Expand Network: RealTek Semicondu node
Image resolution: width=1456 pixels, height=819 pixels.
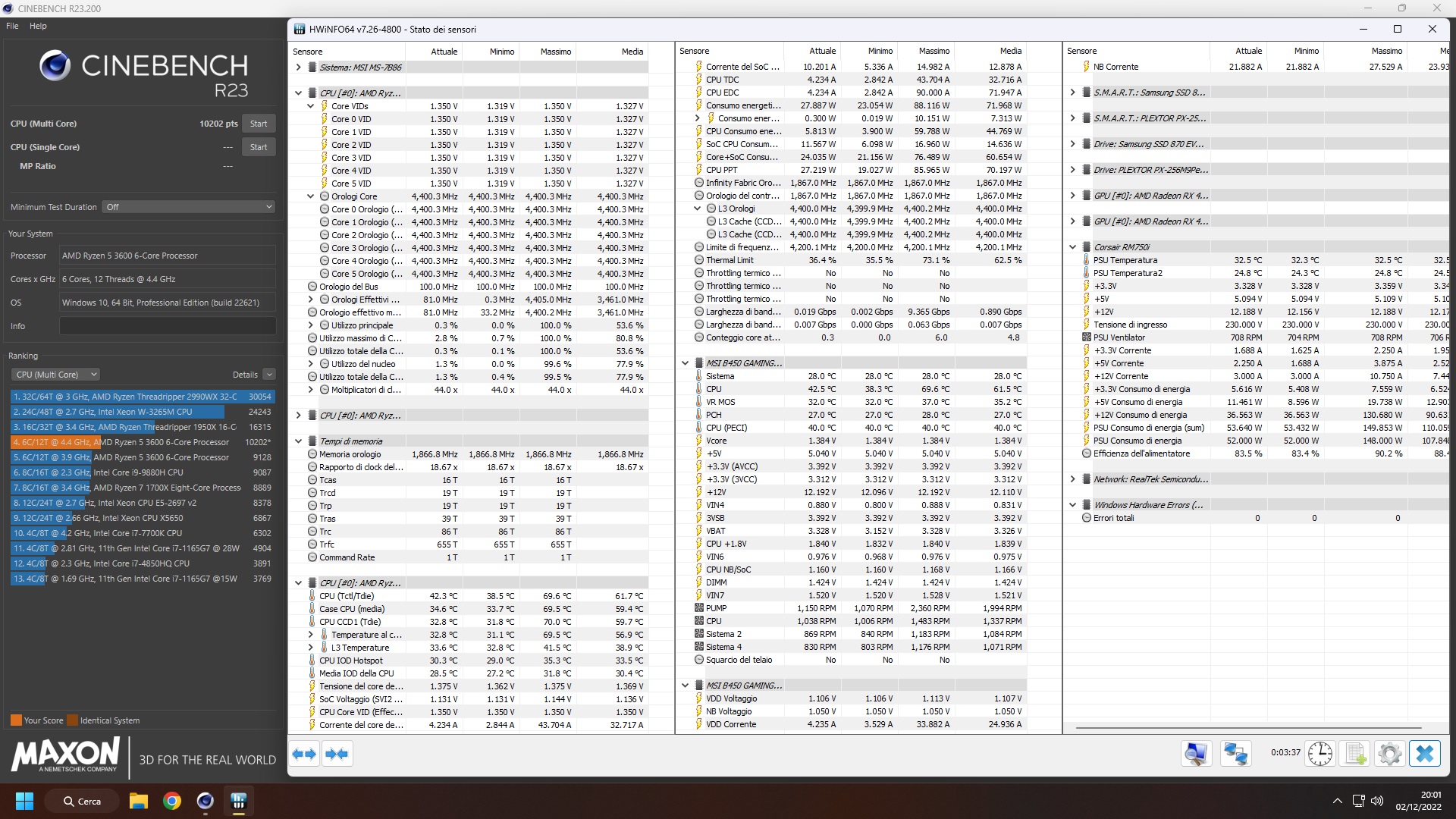pyautogui.click(x=1073, y=479)
